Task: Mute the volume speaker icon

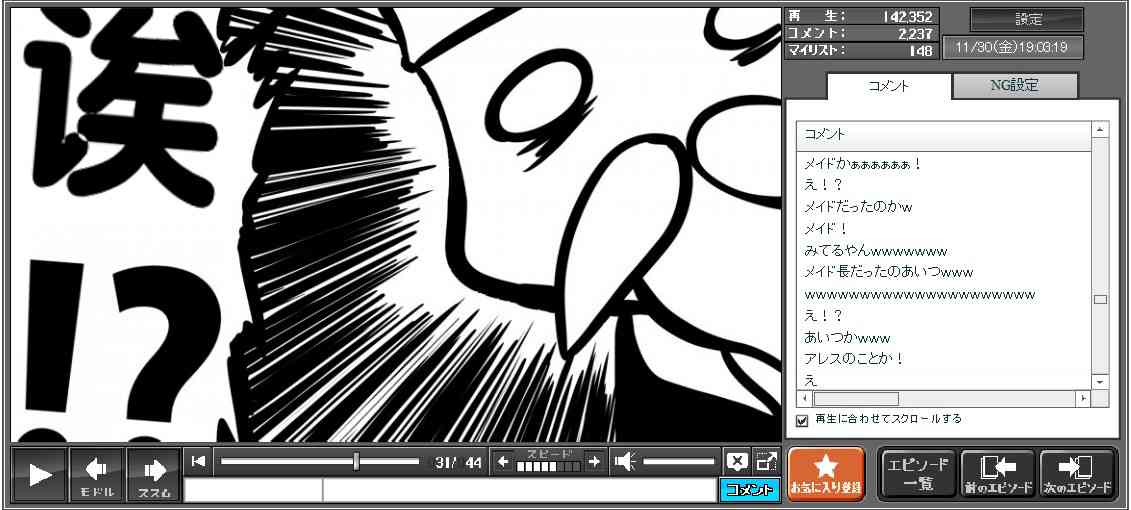Action: [x=625, y=461]
